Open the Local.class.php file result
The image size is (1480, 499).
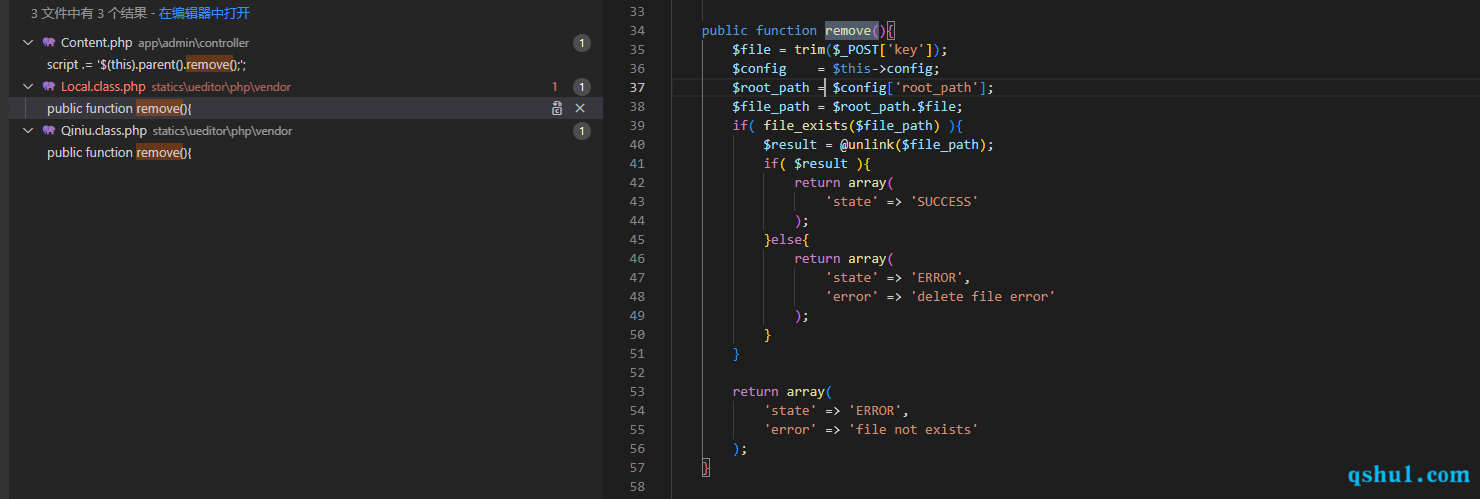pos(103,87)
